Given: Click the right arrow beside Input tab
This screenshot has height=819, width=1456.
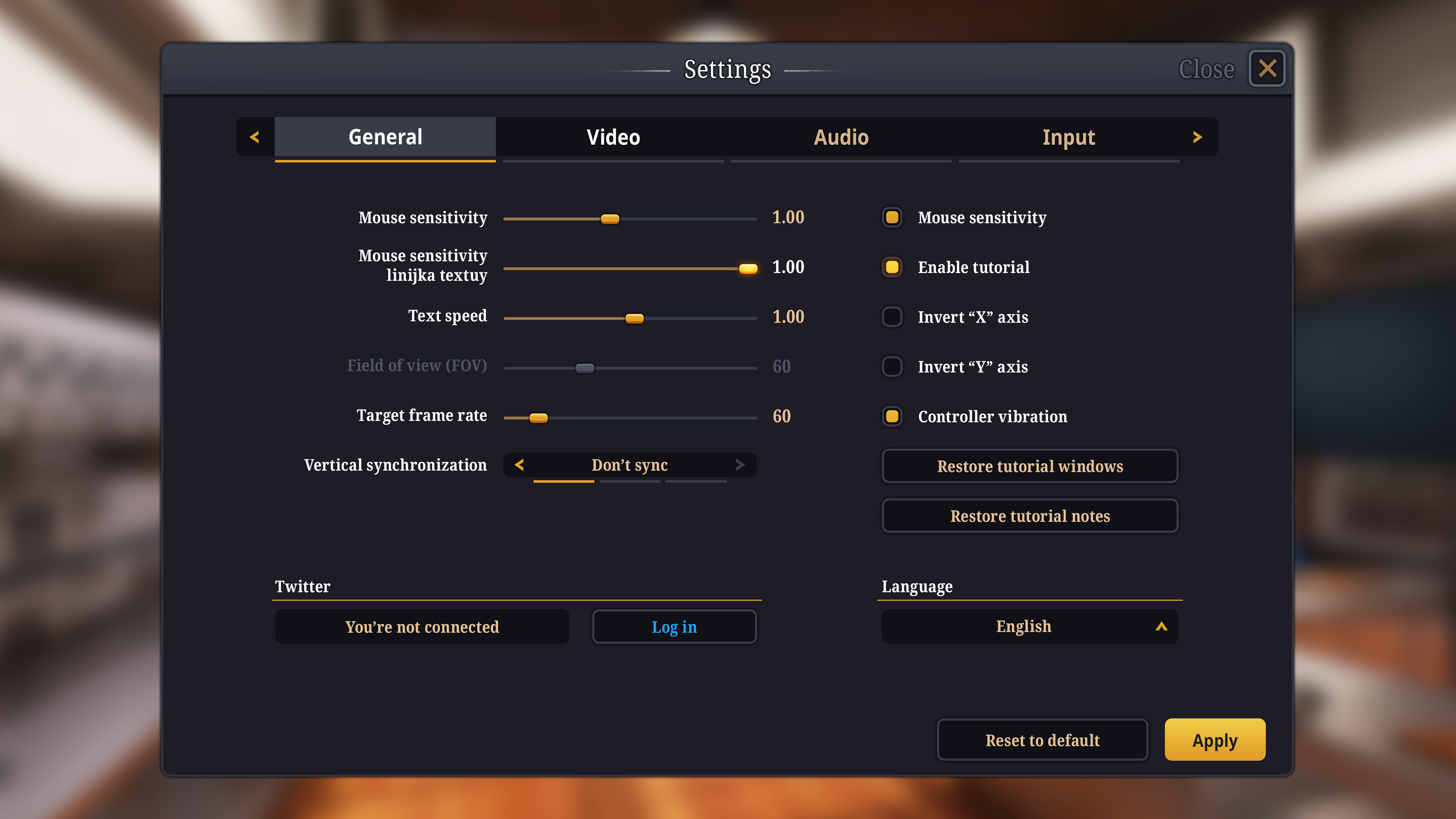Looking at the screenshot, I should click(1197, 137).
